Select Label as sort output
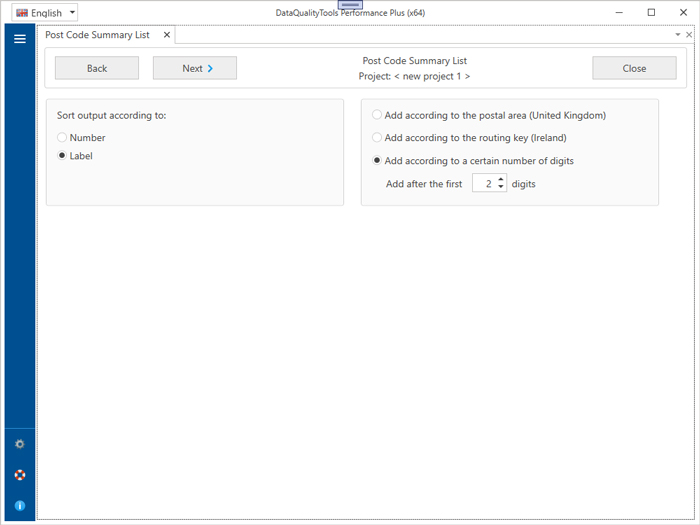The width and height of the screenshot is (700, 525). coord(63,156)
